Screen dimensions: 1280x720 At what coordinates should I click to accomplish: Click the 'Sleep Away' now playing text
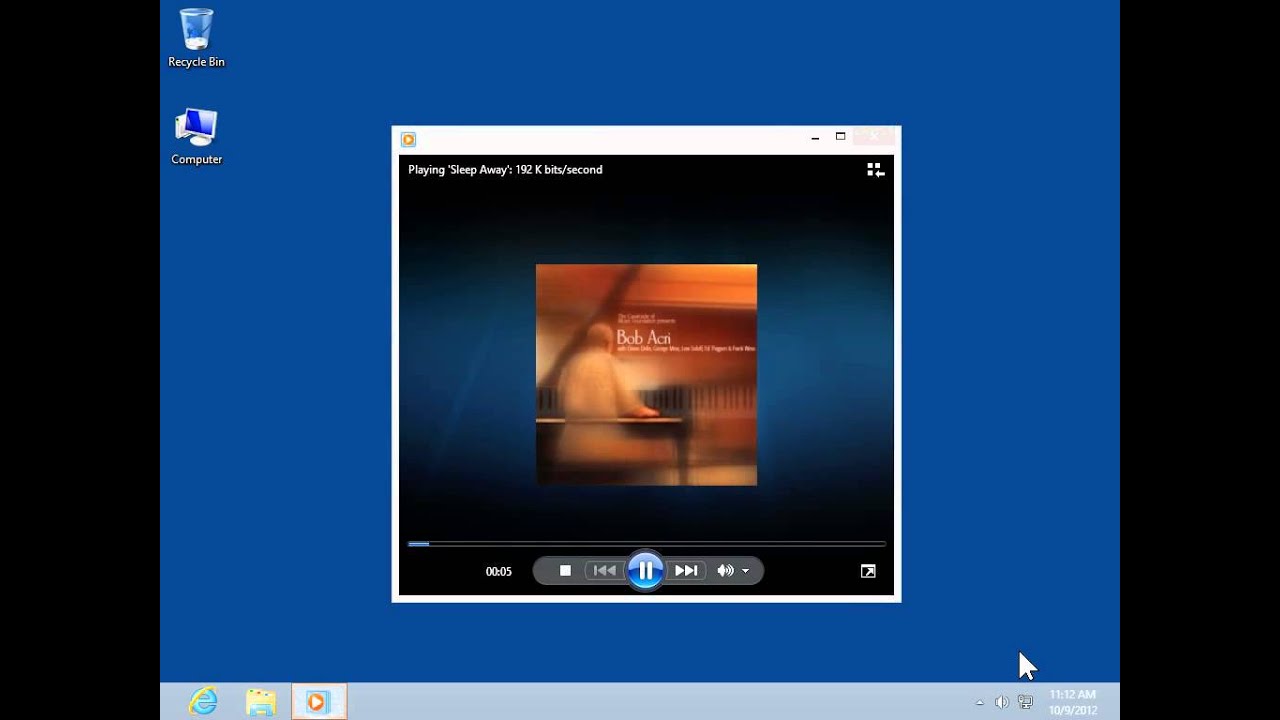(x=505, y=170)
